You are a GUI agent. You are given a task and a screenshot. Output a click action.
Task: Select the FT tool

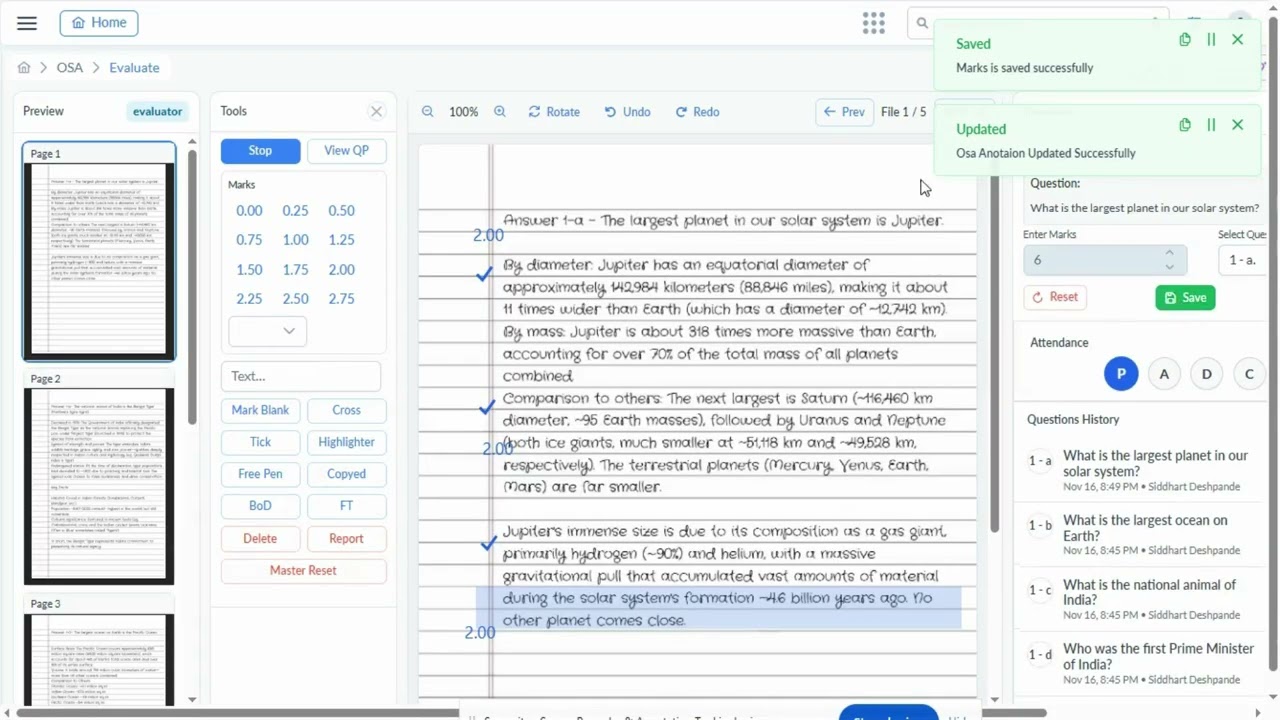[346, 506]
